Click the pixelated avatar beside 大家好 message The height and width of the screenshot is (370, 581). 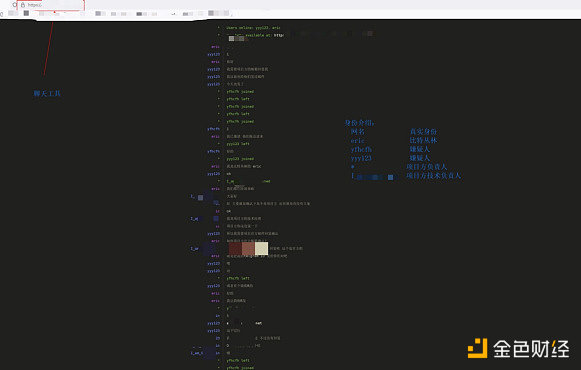click(x=200, y=197)
